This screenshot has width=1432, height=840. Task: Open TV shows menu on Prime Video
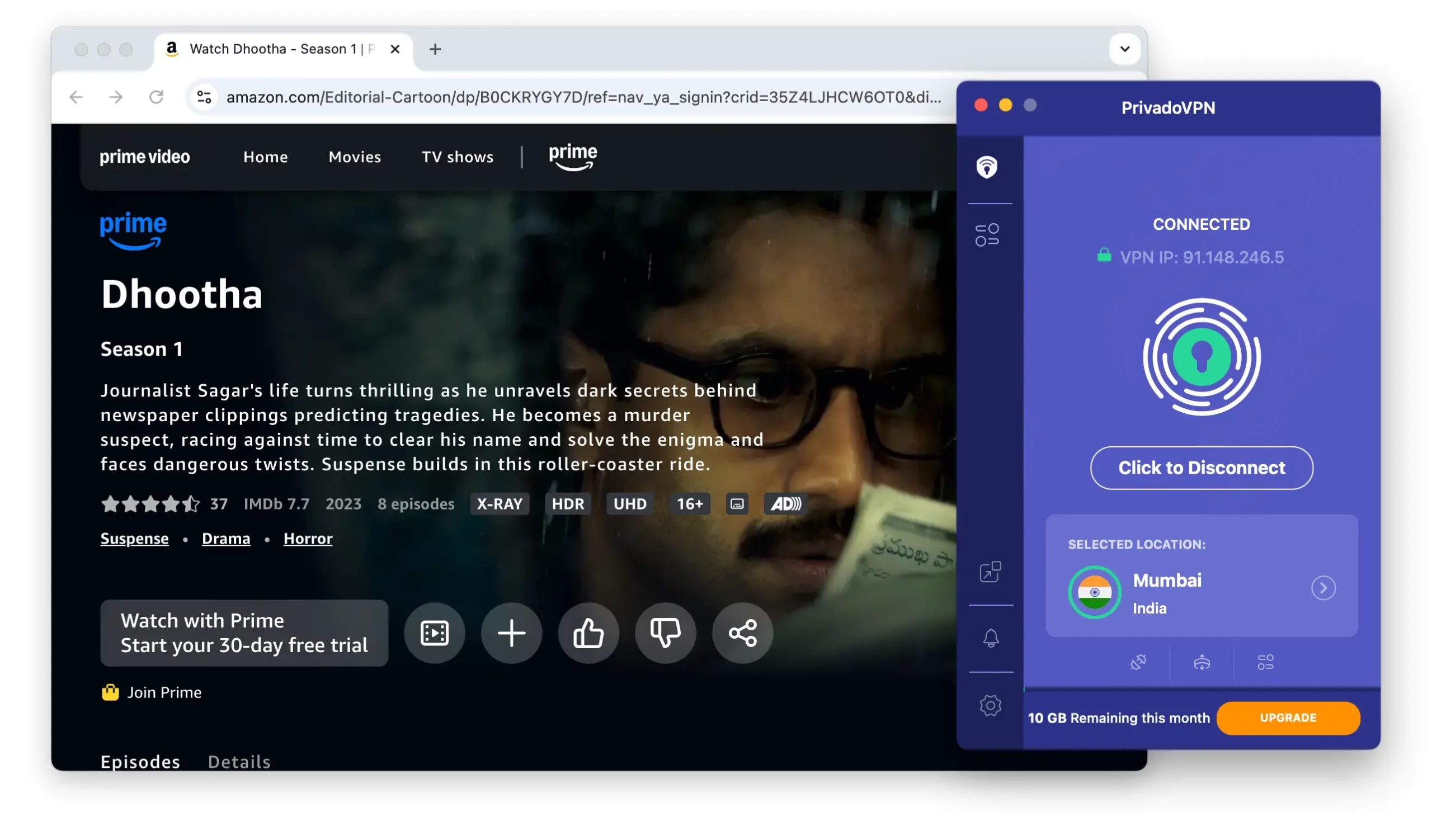pyautogui.click(x=457, y=156)
